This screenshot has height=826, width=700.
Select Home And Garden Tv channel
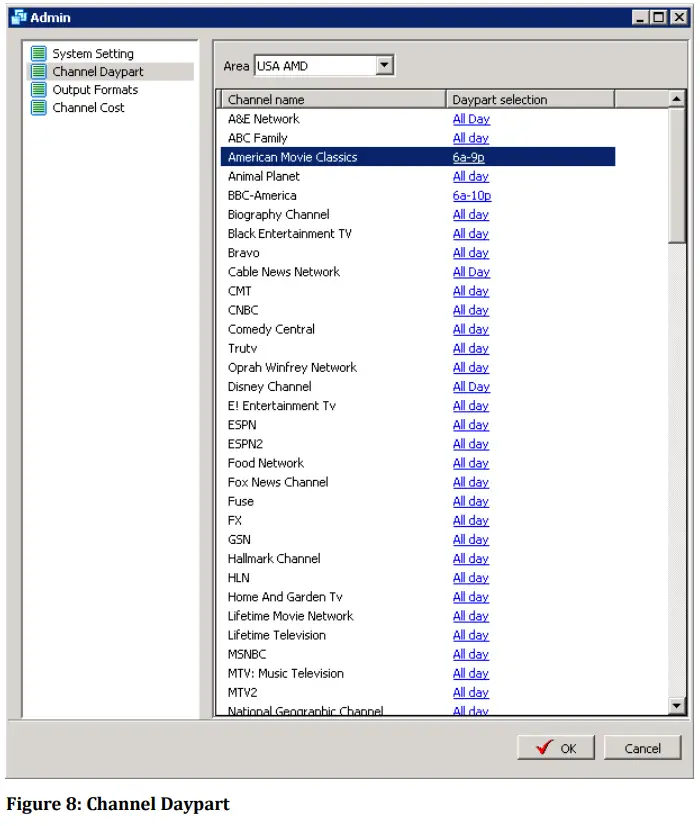[x=284, y=597]
